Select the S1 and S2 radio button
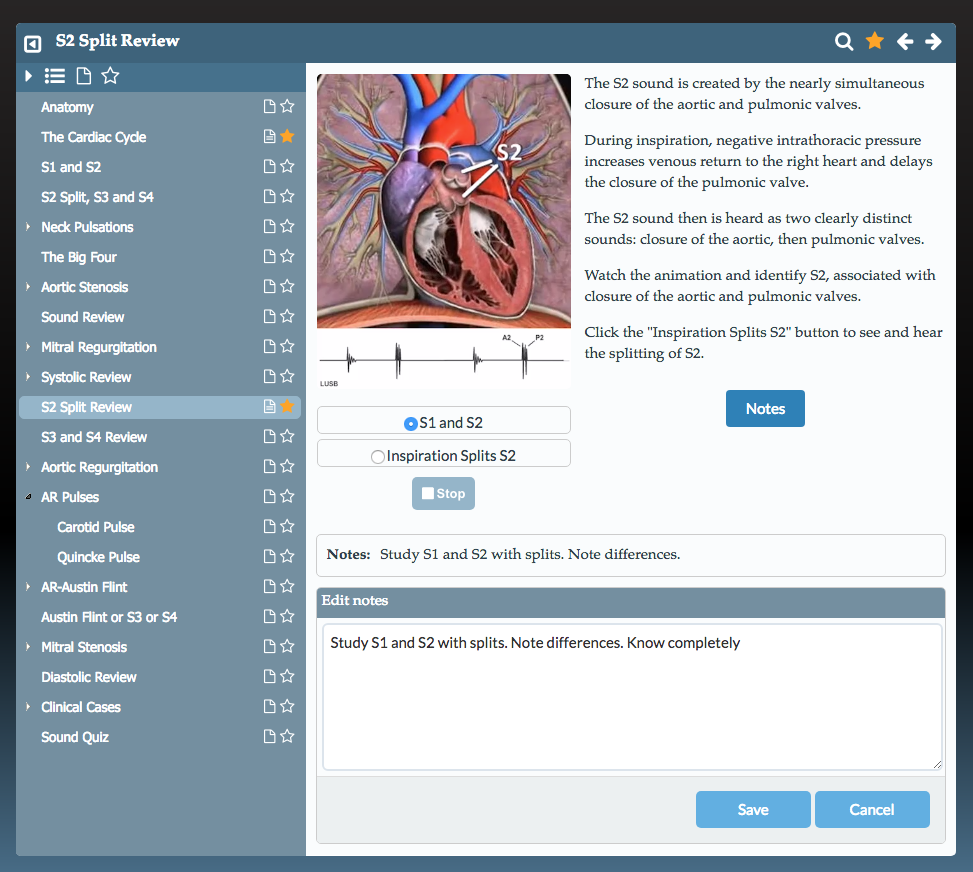The height and width of the screenshot is (872, 973). pyautogui.click(x=410, y=423)
